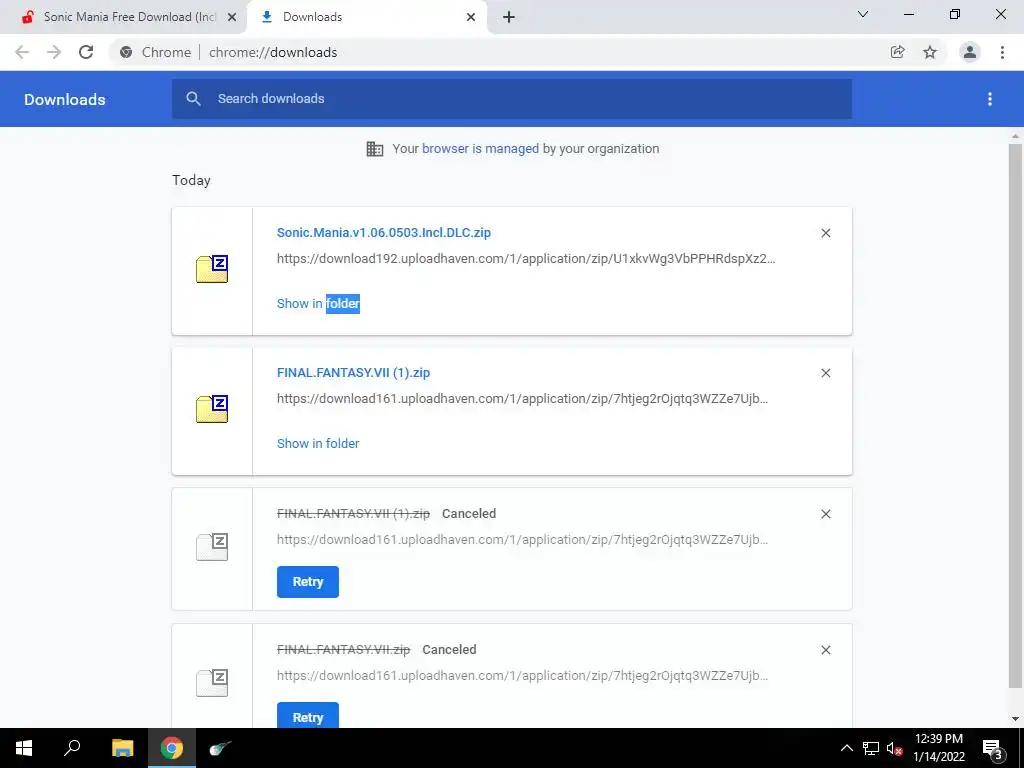Remove canceled FINAL.FANTASY.VII (1).zip entry
The height and width of the screenshot is (768, 1024).
click(x=825, y=514)
